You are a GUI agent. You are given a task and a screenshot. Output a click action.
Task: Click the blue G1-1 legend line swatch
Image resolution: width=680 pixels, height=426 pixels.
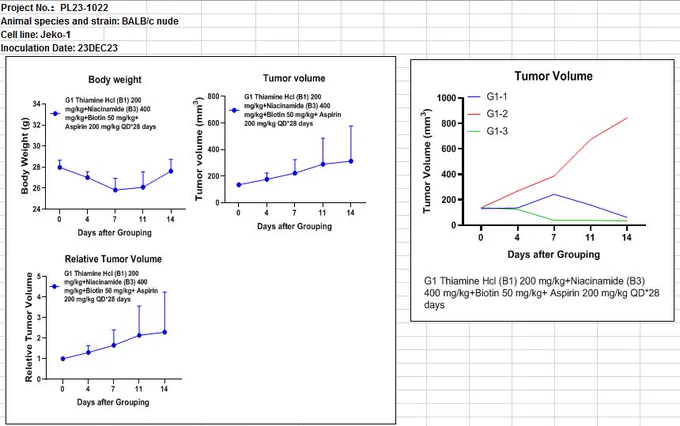click(474, 97)
